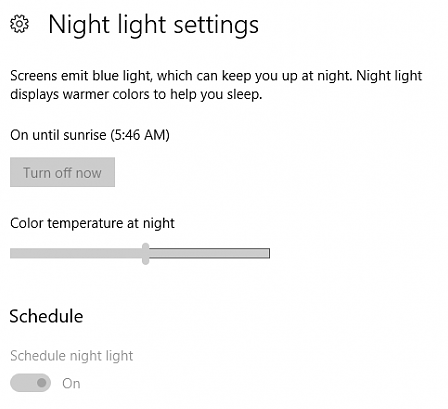Click the Schedule section heading
448x409 pixels.
[x=46, y=316]
